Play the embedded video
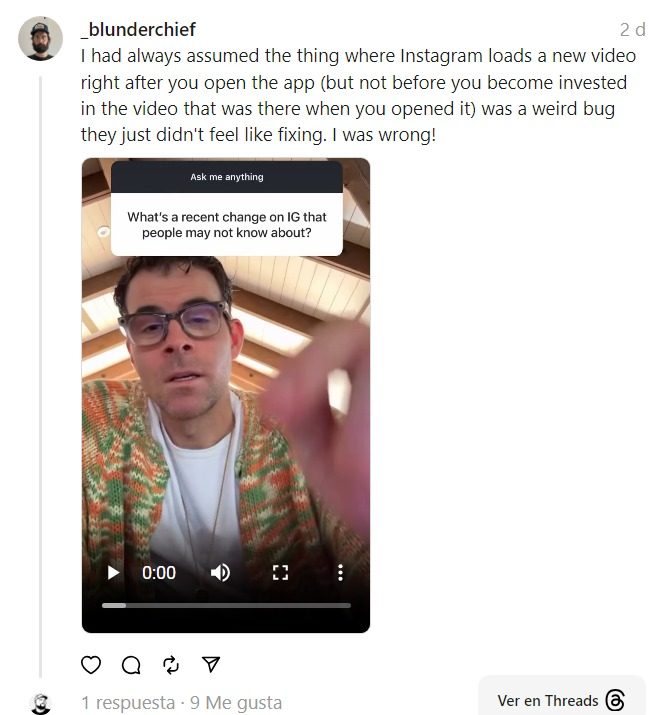The height and width of the screenshot is (715, 649). (x=113, y=572)
